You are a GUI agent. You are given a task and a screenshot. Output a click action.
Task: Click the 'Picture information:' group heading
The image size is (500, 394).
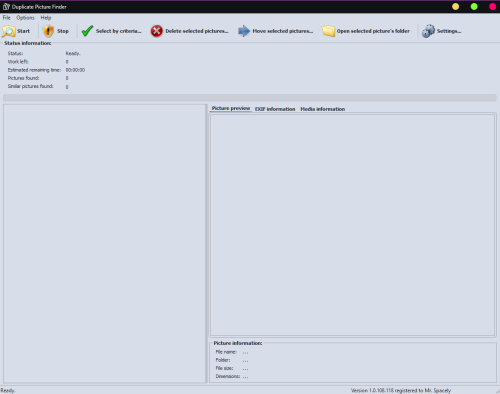click(x=238, y=343)
